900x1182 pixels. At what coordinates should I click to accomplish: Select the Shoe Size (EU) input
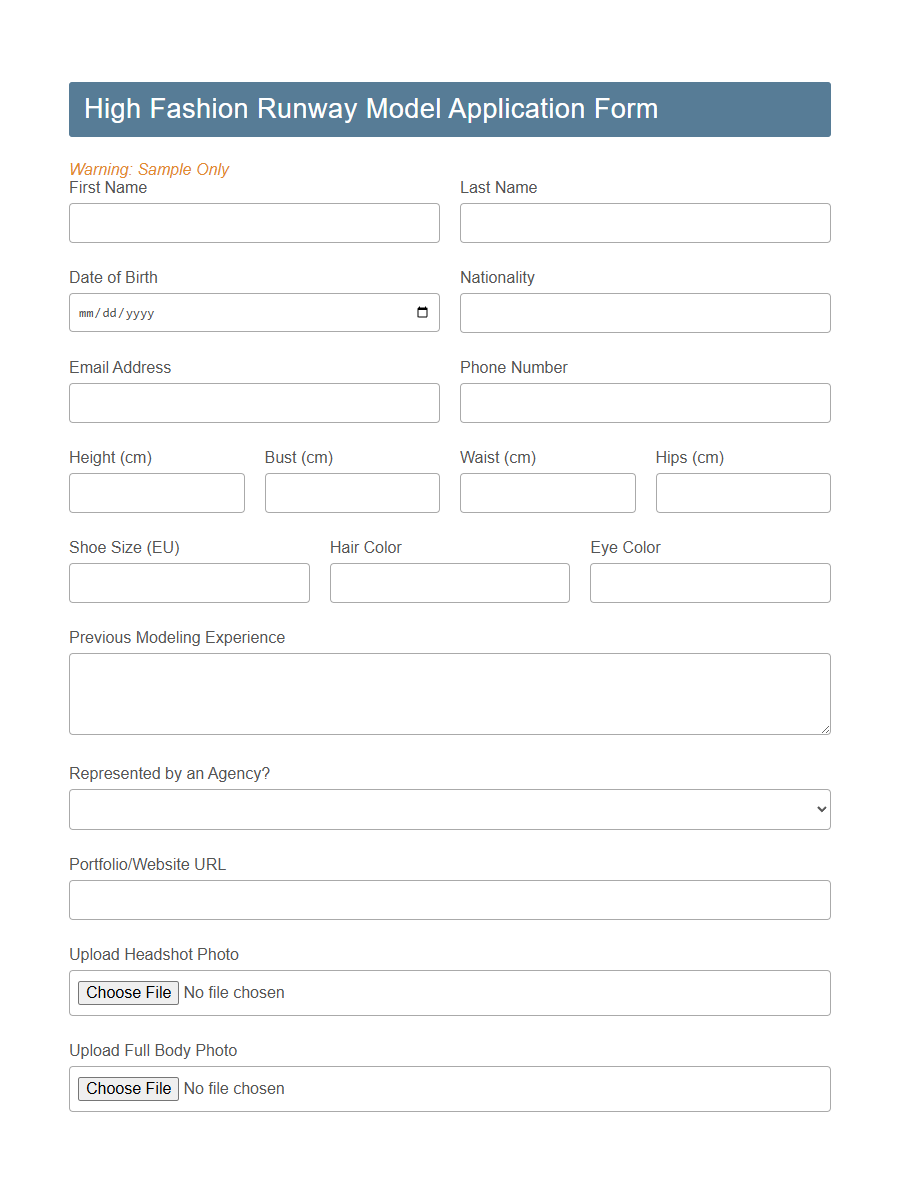189,582
